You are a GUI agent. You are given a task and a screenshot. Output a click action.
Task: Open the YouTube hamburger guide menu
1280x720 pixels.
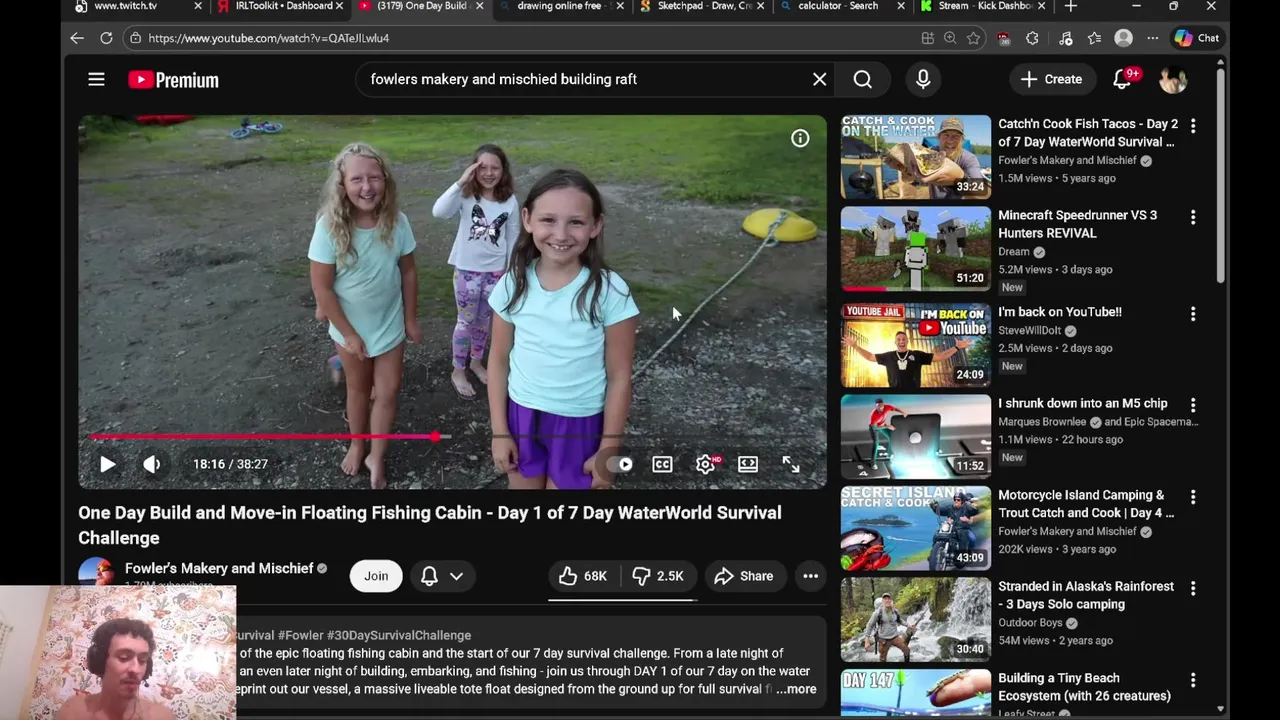pyautogui.click(x=96, y=79)
